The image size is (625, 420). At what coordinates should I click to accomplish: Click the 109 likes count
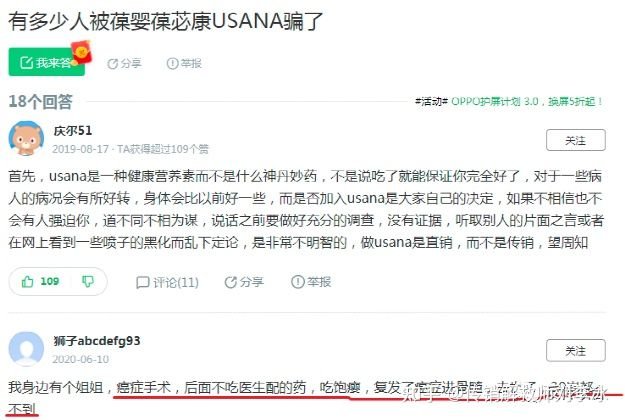50,281
